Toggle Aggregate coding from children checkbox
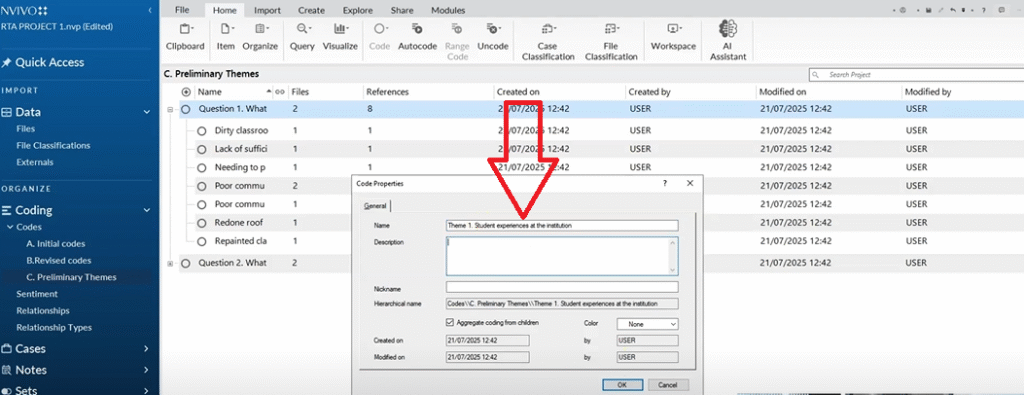1024x395 pixels. (449, 322)
